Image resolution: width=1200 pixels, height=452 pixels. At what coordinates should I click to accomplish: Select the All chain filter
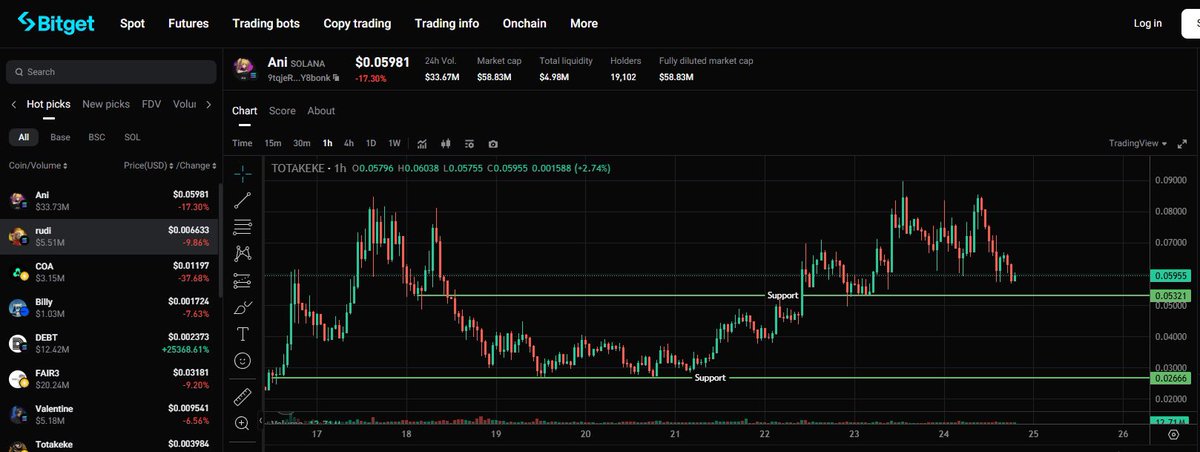coord(23,137)
